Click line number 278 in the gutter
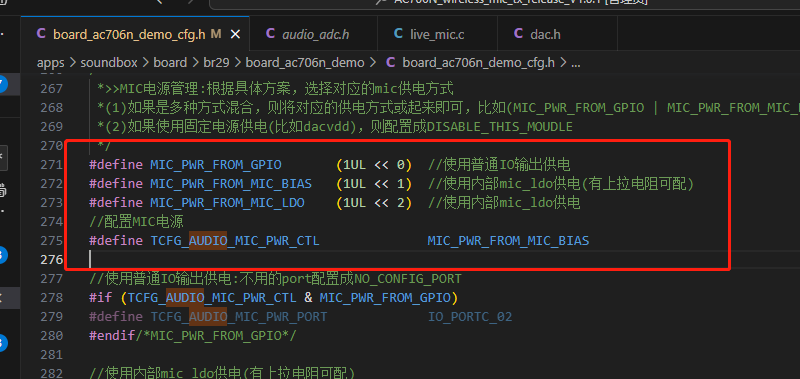Screen dimensions: 800x379 click(51, 297)
